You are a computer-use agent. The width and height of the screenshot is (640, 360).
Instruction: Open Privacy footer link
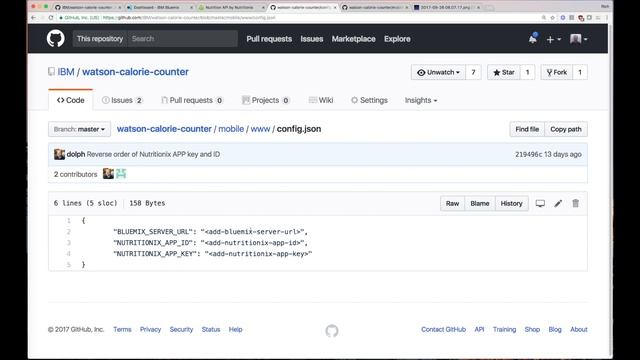150,329
